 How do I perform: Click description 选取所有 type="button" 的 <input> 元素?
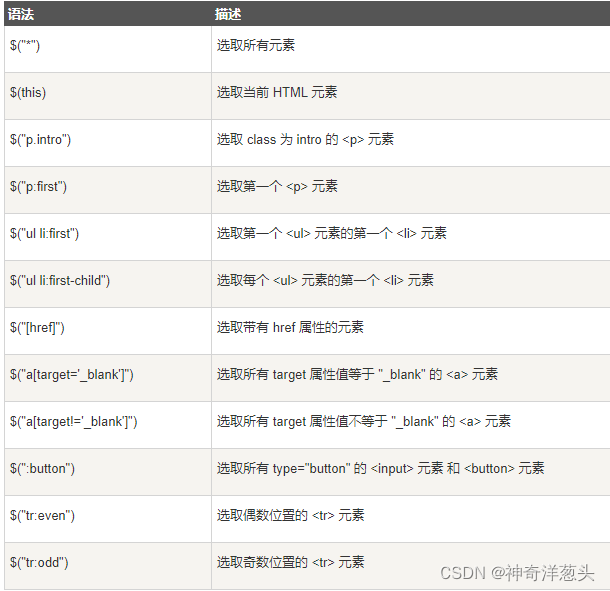(x=380, y=469)
